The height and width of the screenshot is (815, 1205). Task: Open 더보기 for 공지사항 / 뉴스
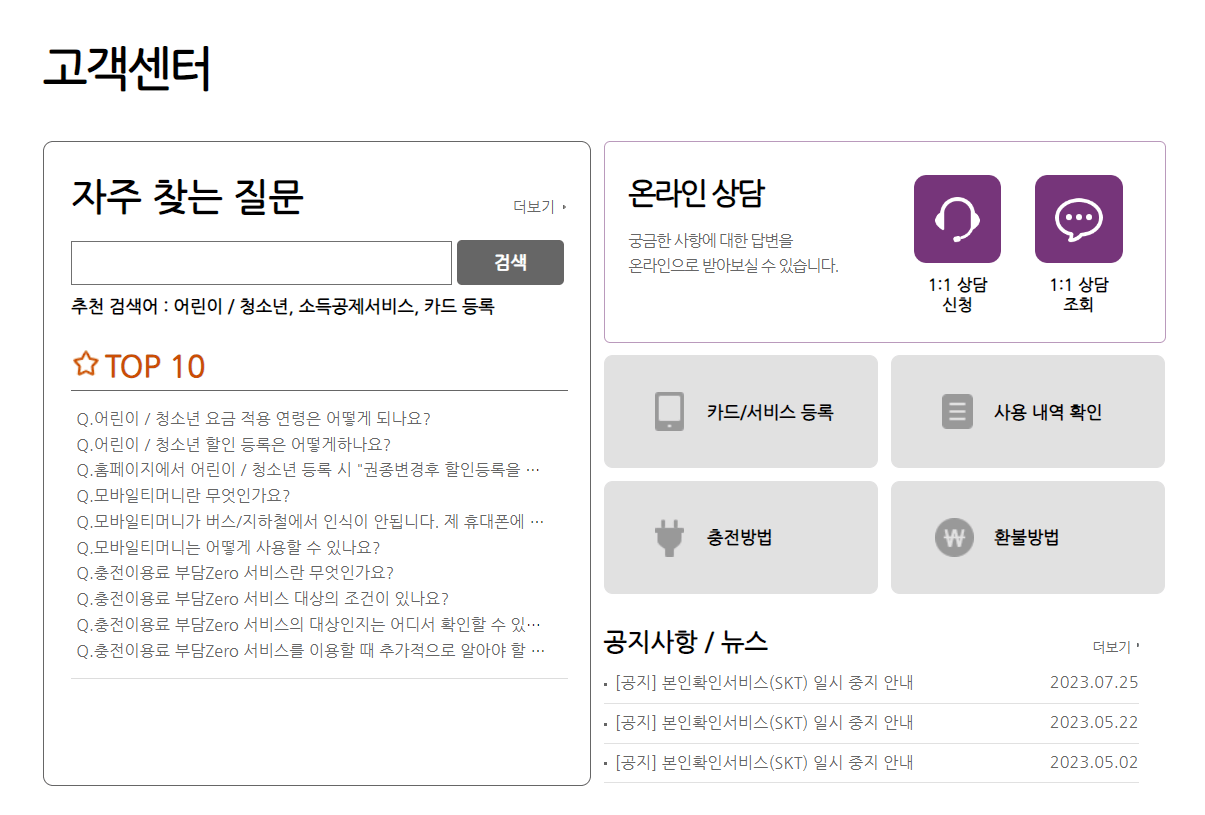(1115, 647)
